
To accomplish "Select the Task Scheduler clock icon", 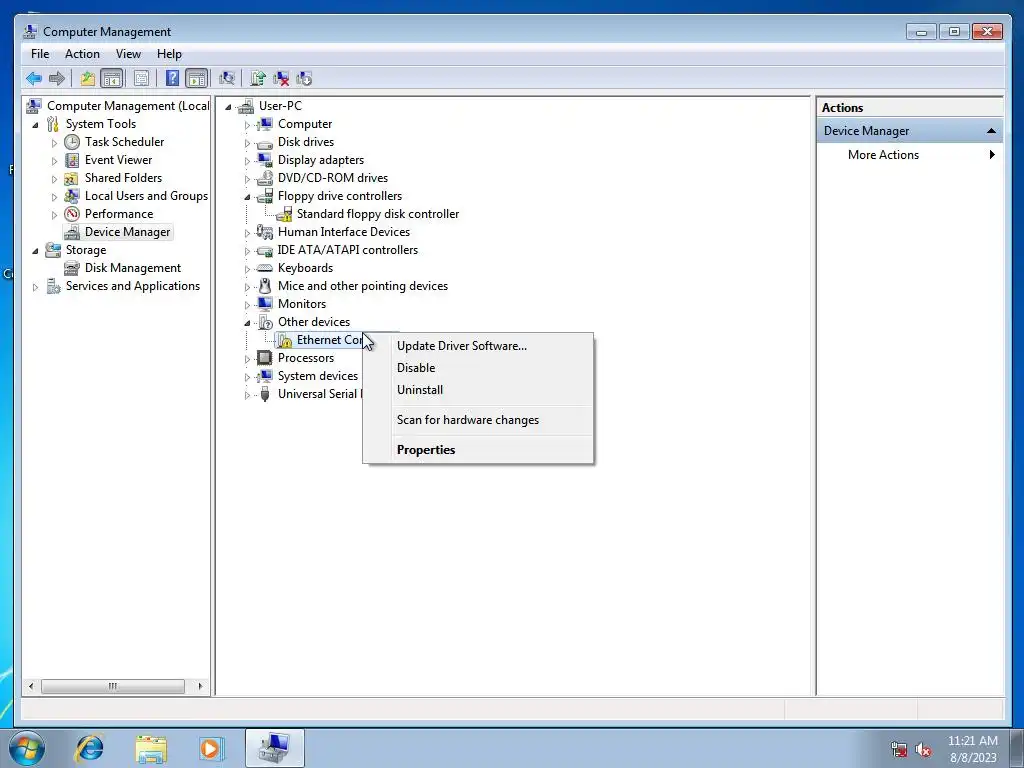I will [72, 142].
